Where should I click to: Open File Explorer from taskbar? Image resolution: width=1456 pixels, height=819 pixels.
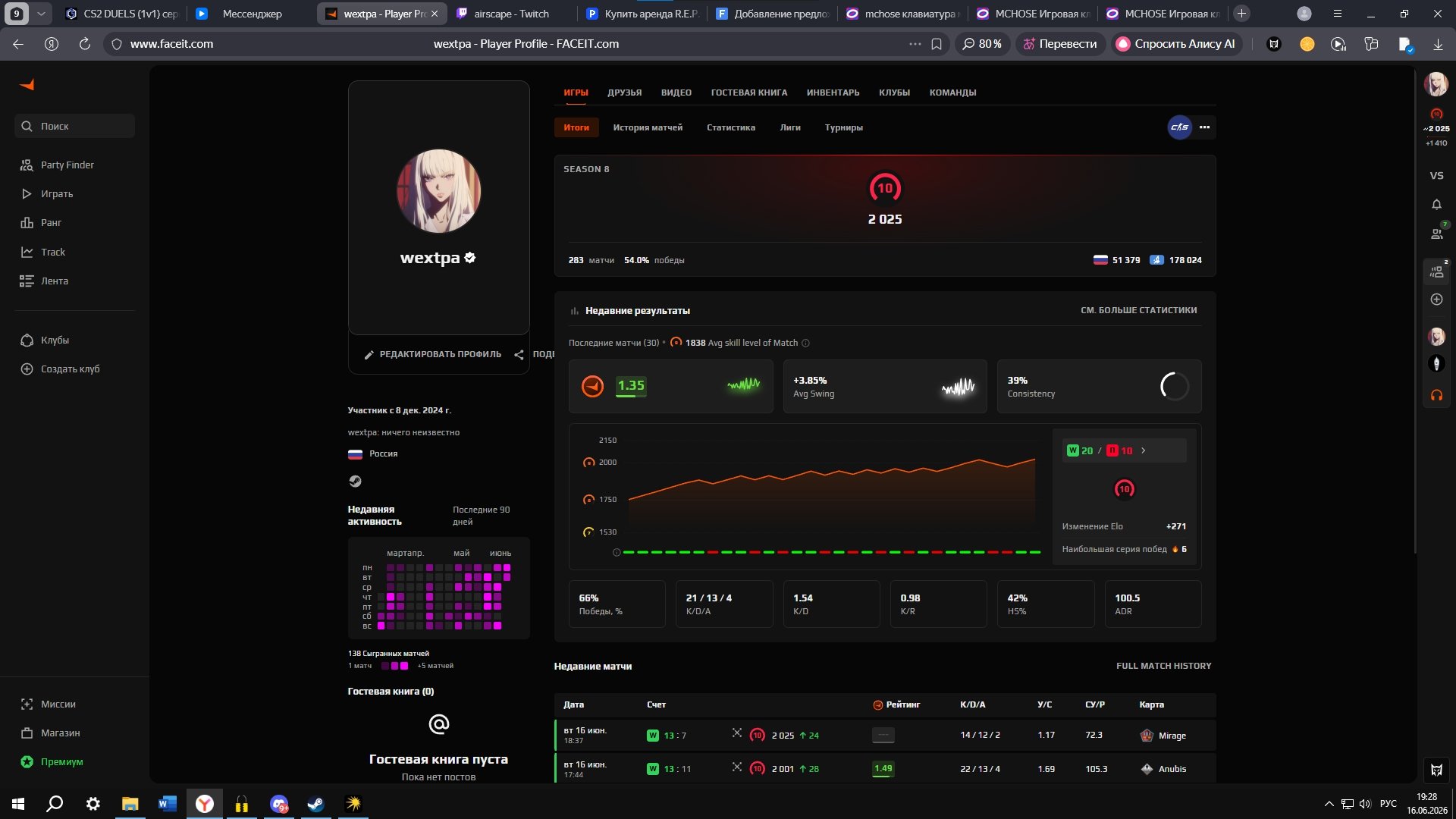[x=130, y=804]
